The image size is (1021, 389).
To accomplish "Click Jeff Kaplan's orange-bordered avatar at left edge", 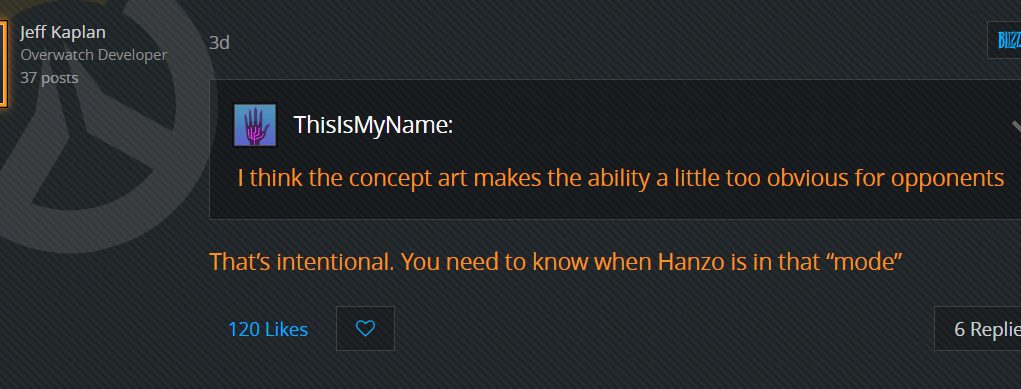I will pyautogui.click(x=3, y=63).
